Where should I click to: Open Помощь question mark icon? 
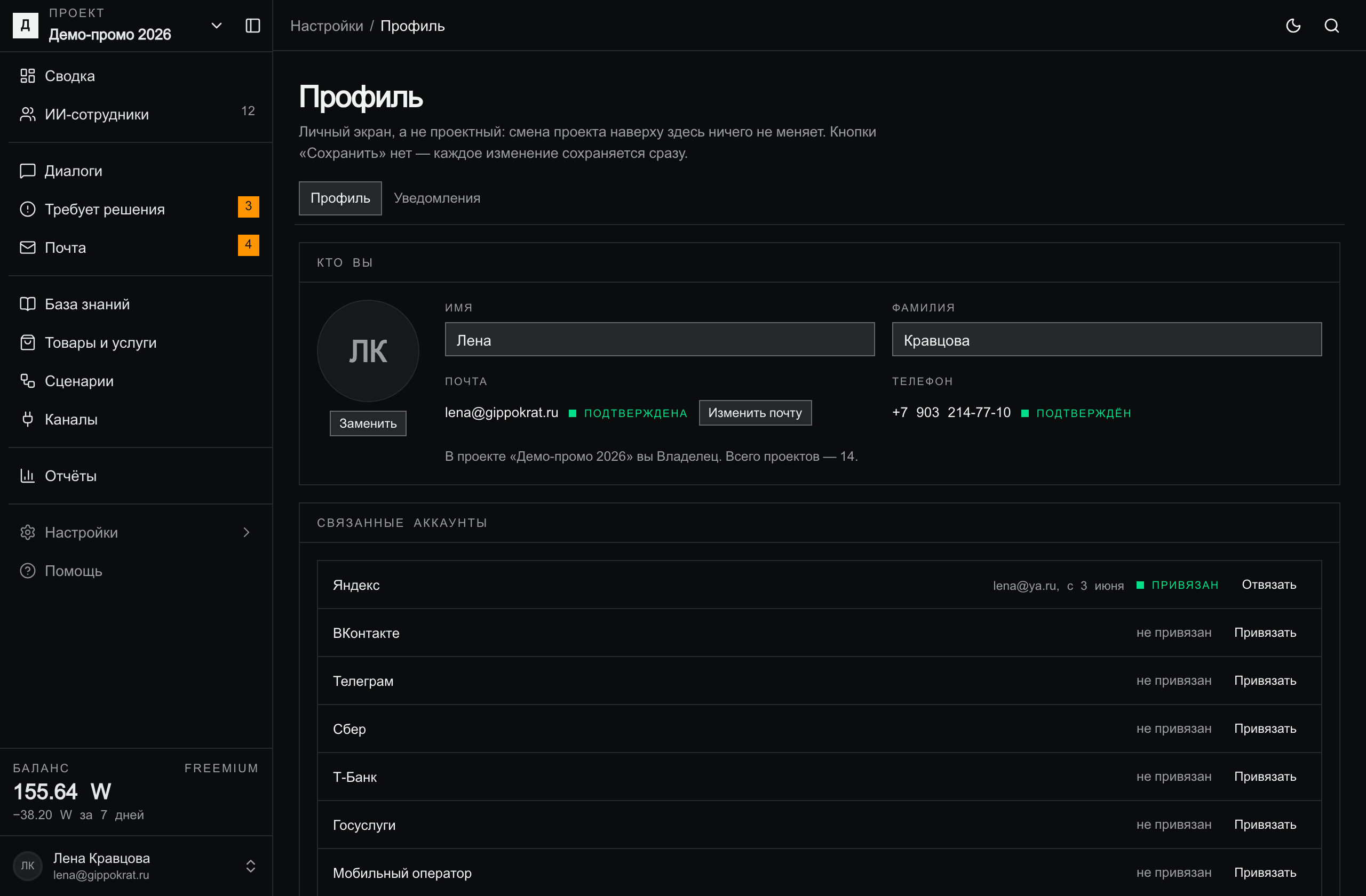point(28,571)
